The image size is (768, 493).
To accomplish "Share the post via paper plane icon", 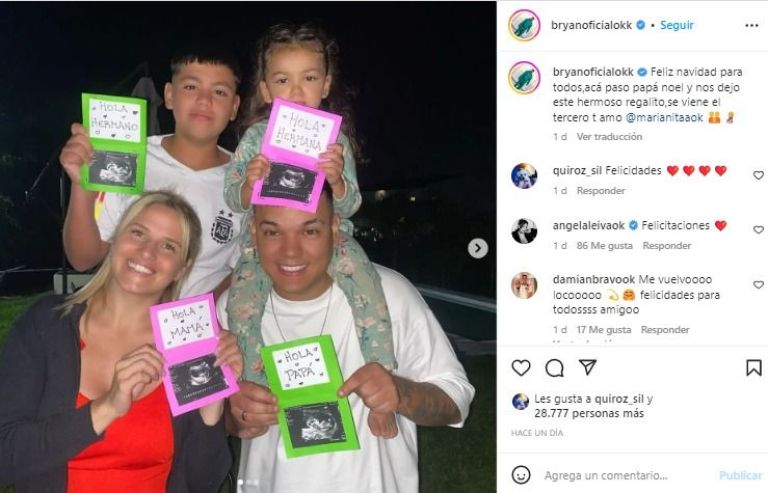I will [587, 367].
